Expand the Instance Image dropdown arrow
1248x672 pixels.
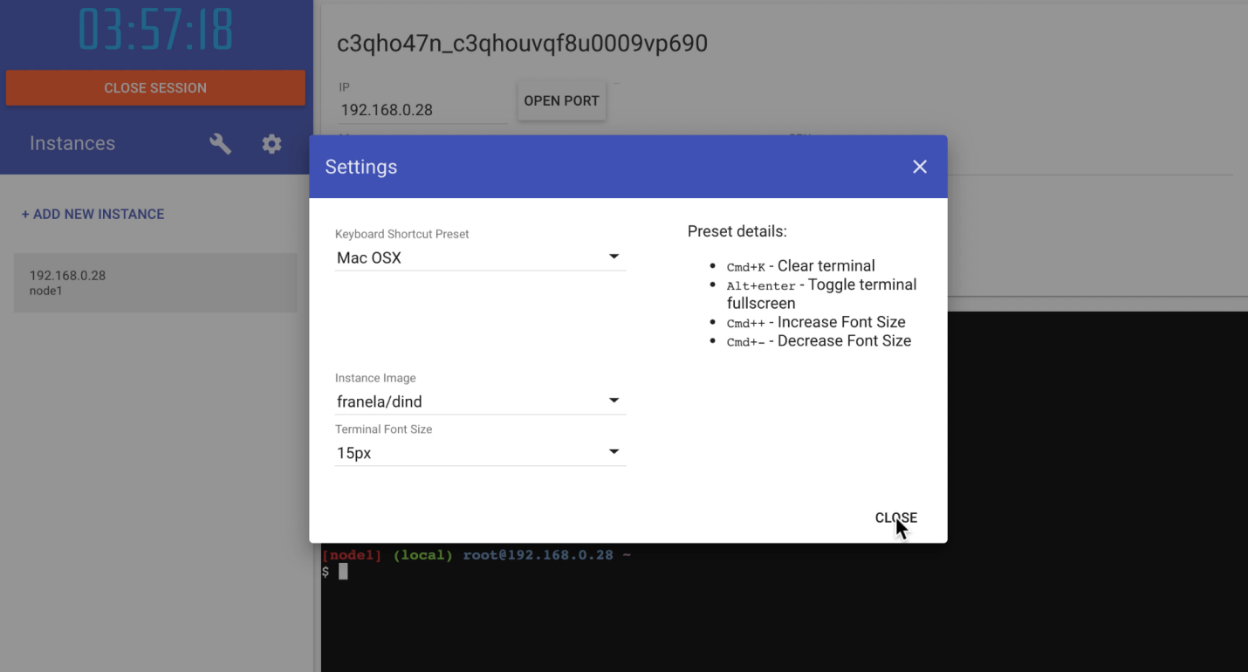point(614,401)
